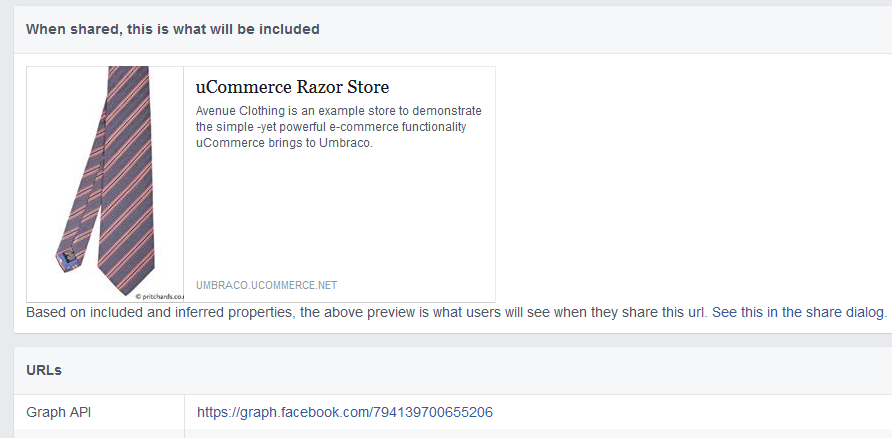The height and width of the screenshot is (438, 892).
Task: Click the Avenue Clothing description text
Action: (338, 127)
